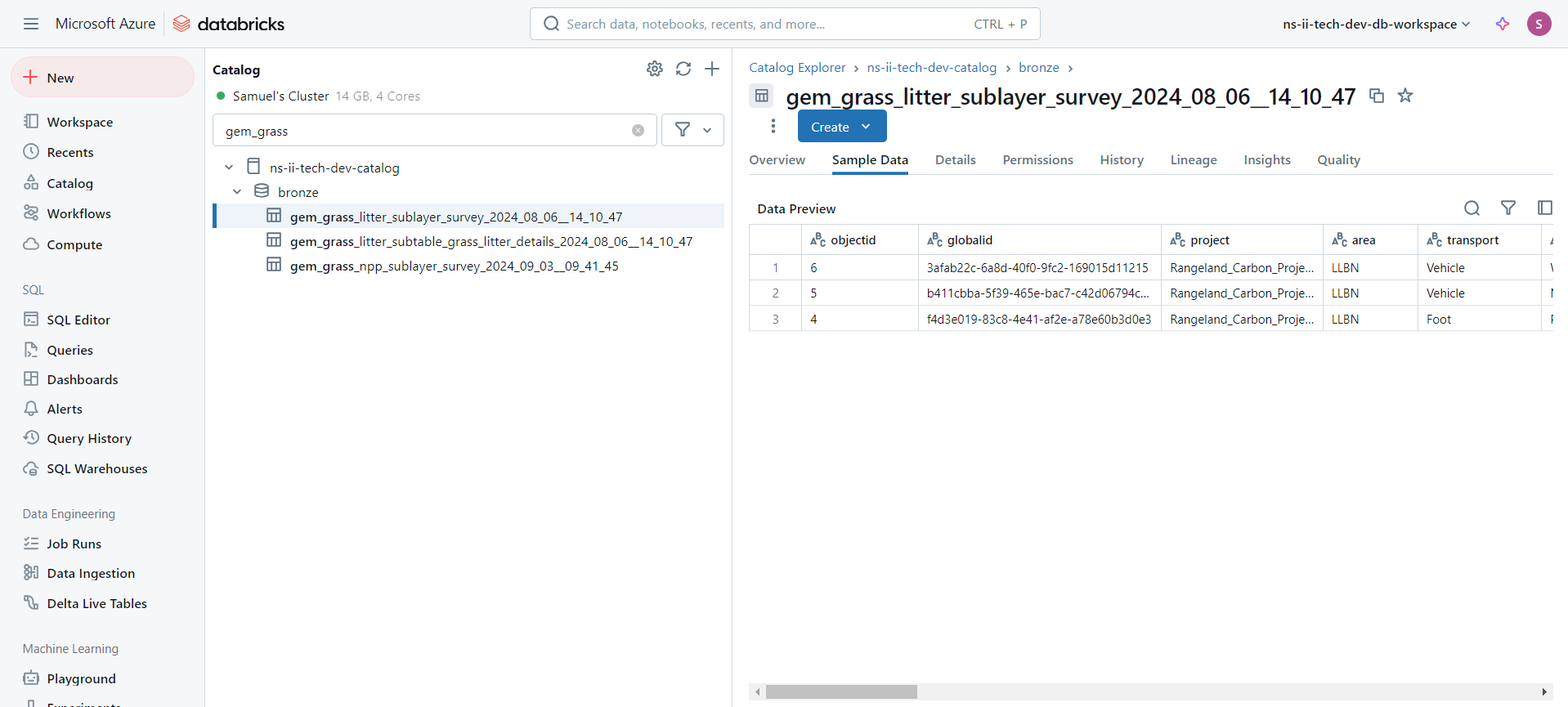Open ns-ii-tech-dev-catalog breadcrumb link
1568x707 pixels.
coord(931,68)
